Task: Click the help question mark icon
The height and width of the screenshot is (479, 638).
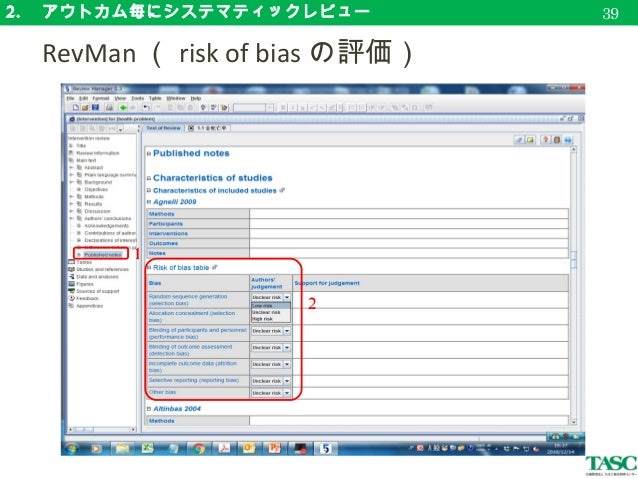Action: 545,140
